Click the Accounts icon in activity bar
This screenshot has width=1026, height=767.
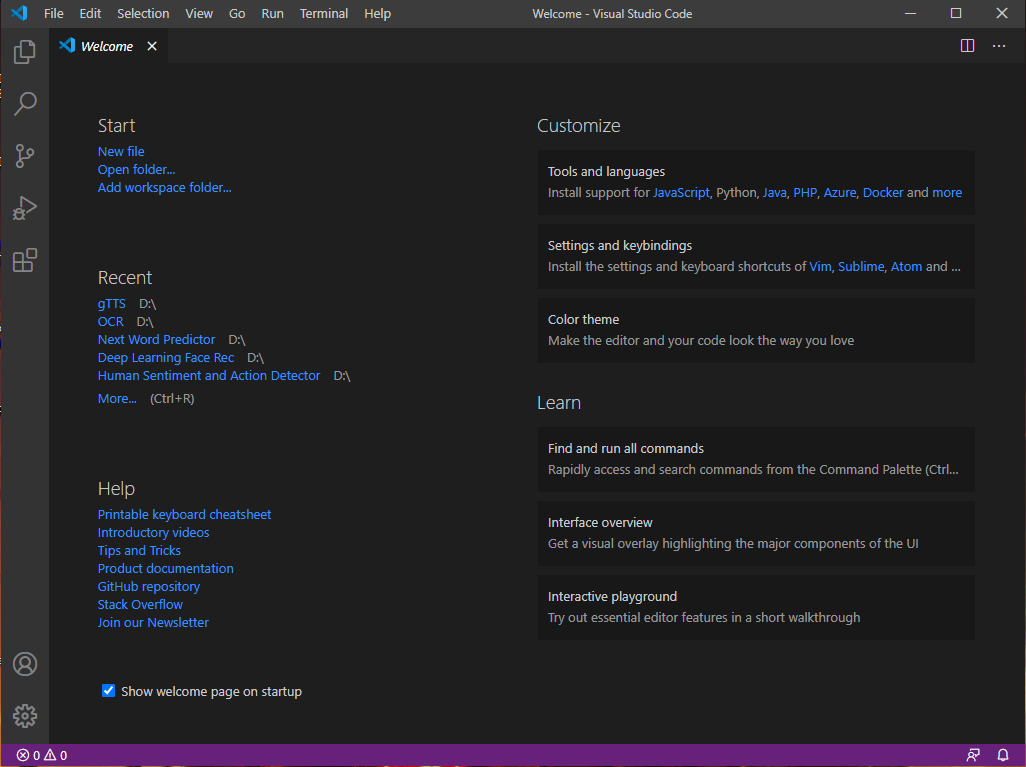[25, 664]
